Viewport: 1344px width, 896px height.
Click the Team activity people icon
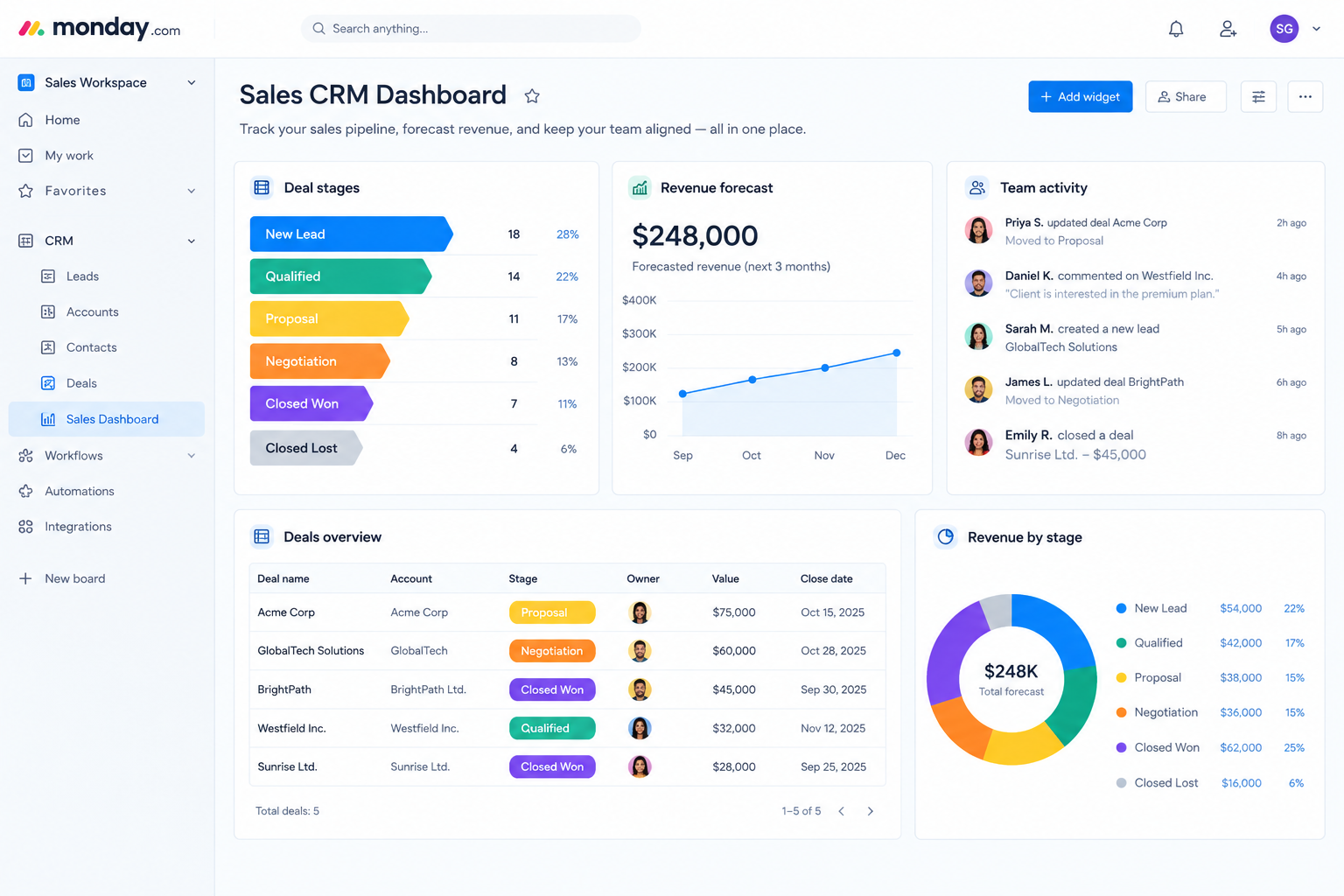coord(977,187)
